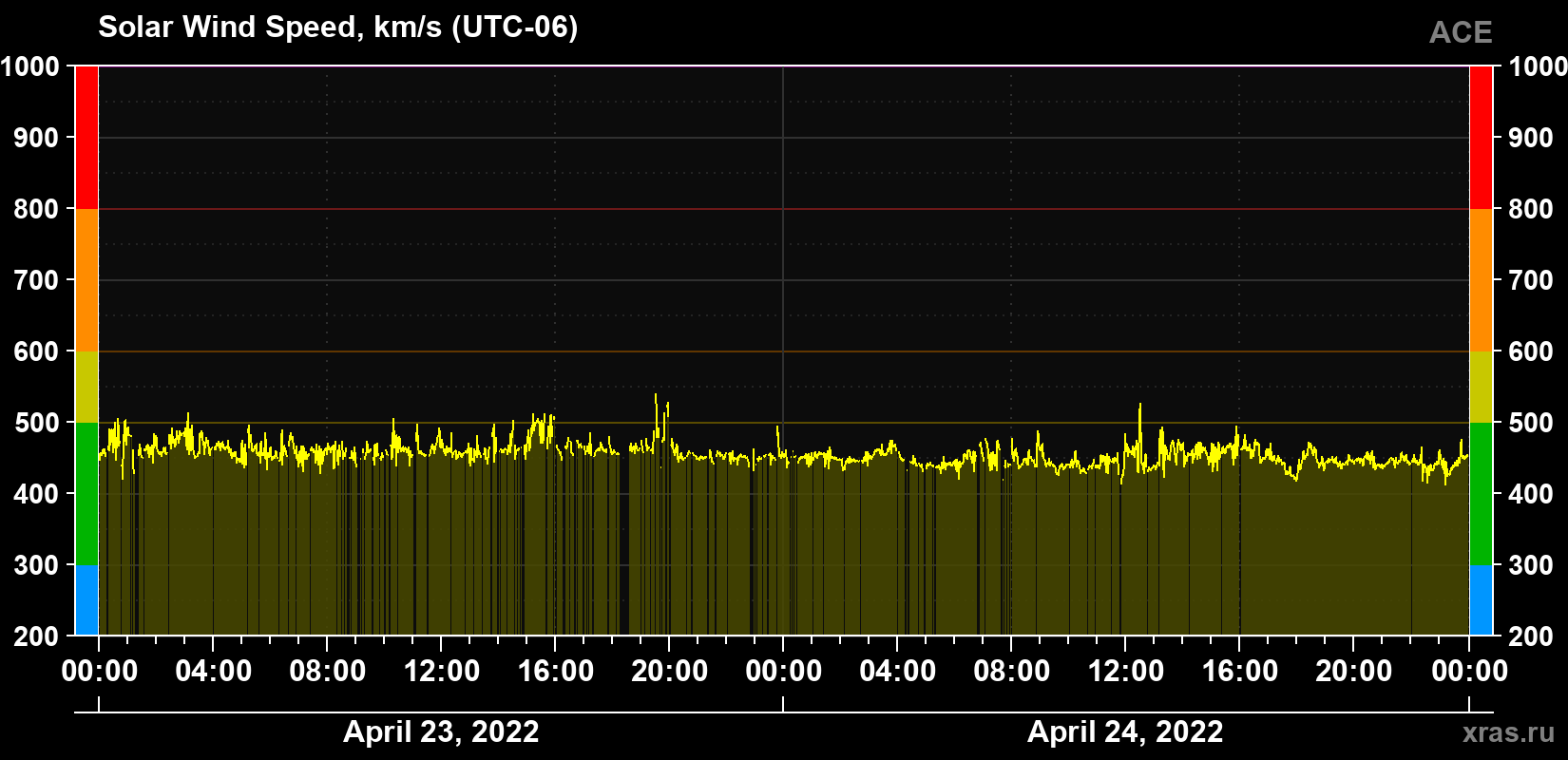Click the 300 label on the left axis
The width and height of the screenshot is (1568, 760).
tap(36, 565)
